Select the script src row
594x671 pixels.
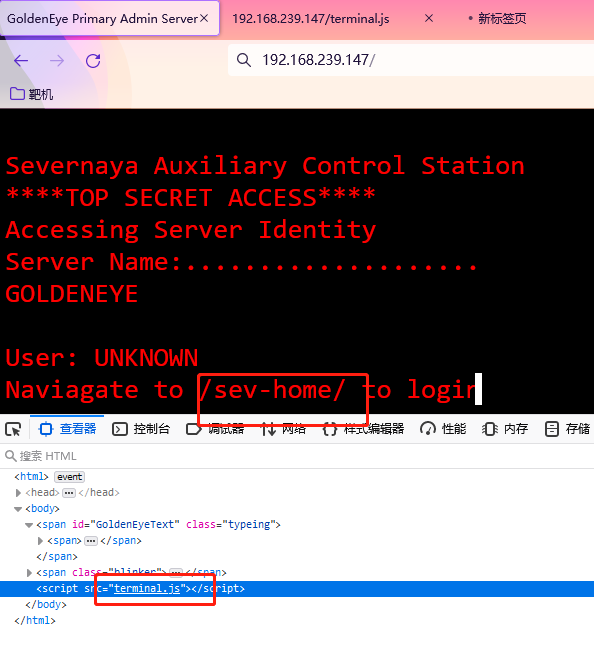point(297,589)
